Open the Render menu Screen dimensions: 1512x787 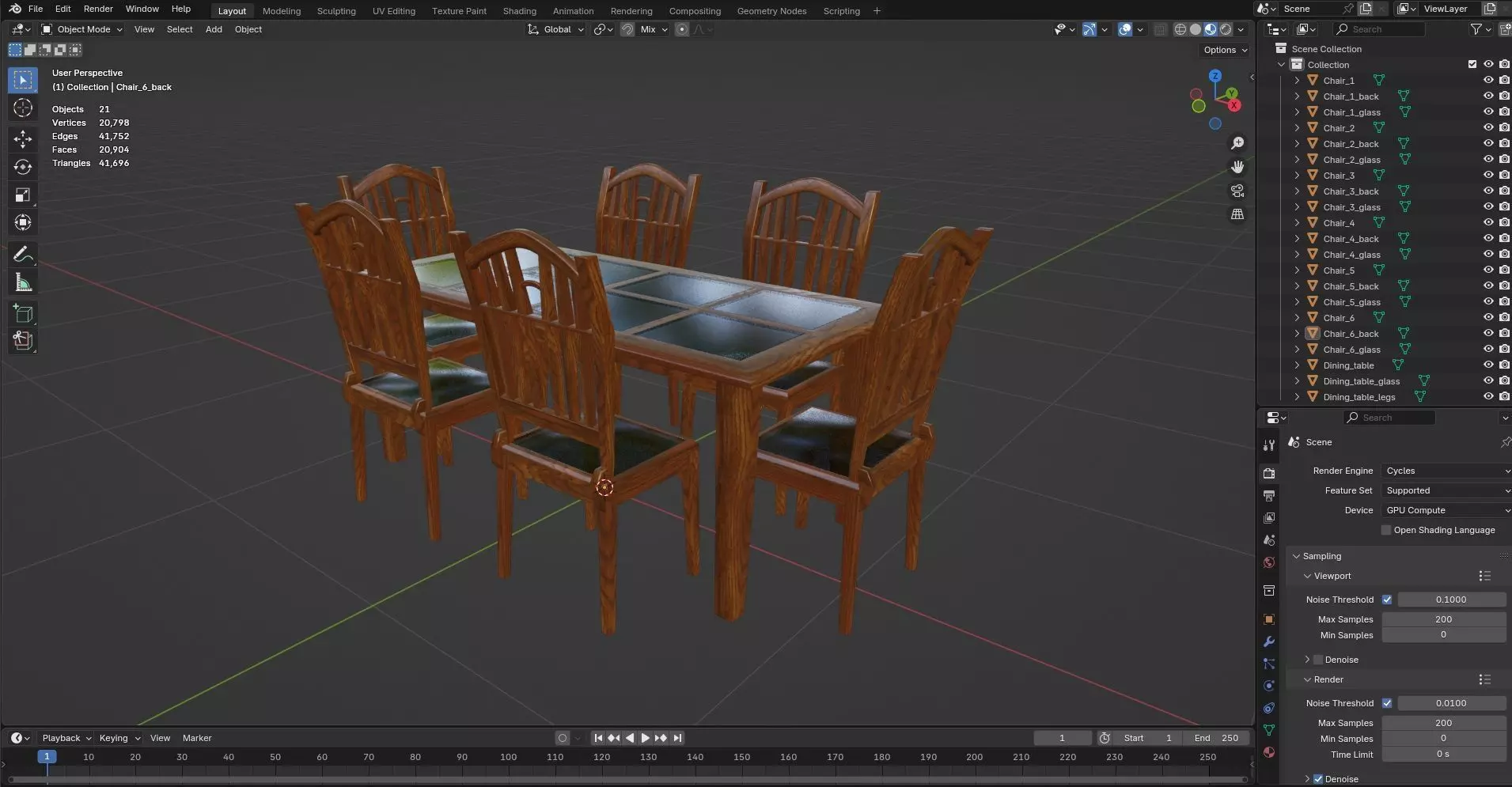coord(98,9)
